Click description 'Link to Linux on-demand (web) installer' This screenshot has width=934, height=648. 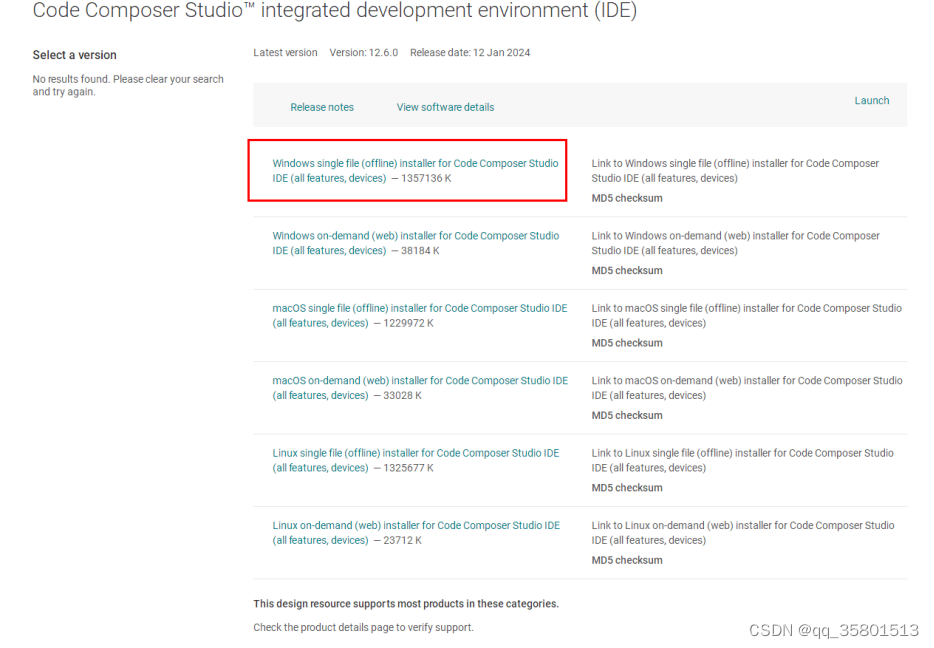tap(743, 533)
